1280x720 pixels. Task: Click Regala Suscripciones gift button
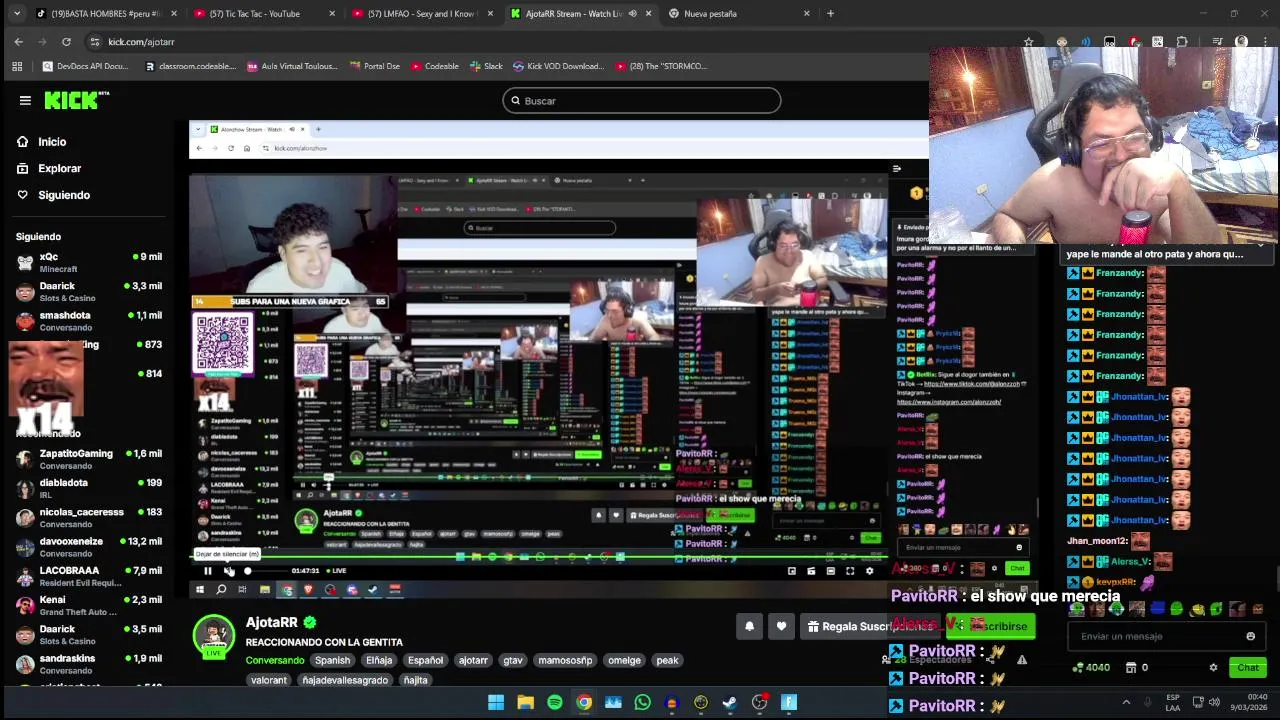(868, 626)
